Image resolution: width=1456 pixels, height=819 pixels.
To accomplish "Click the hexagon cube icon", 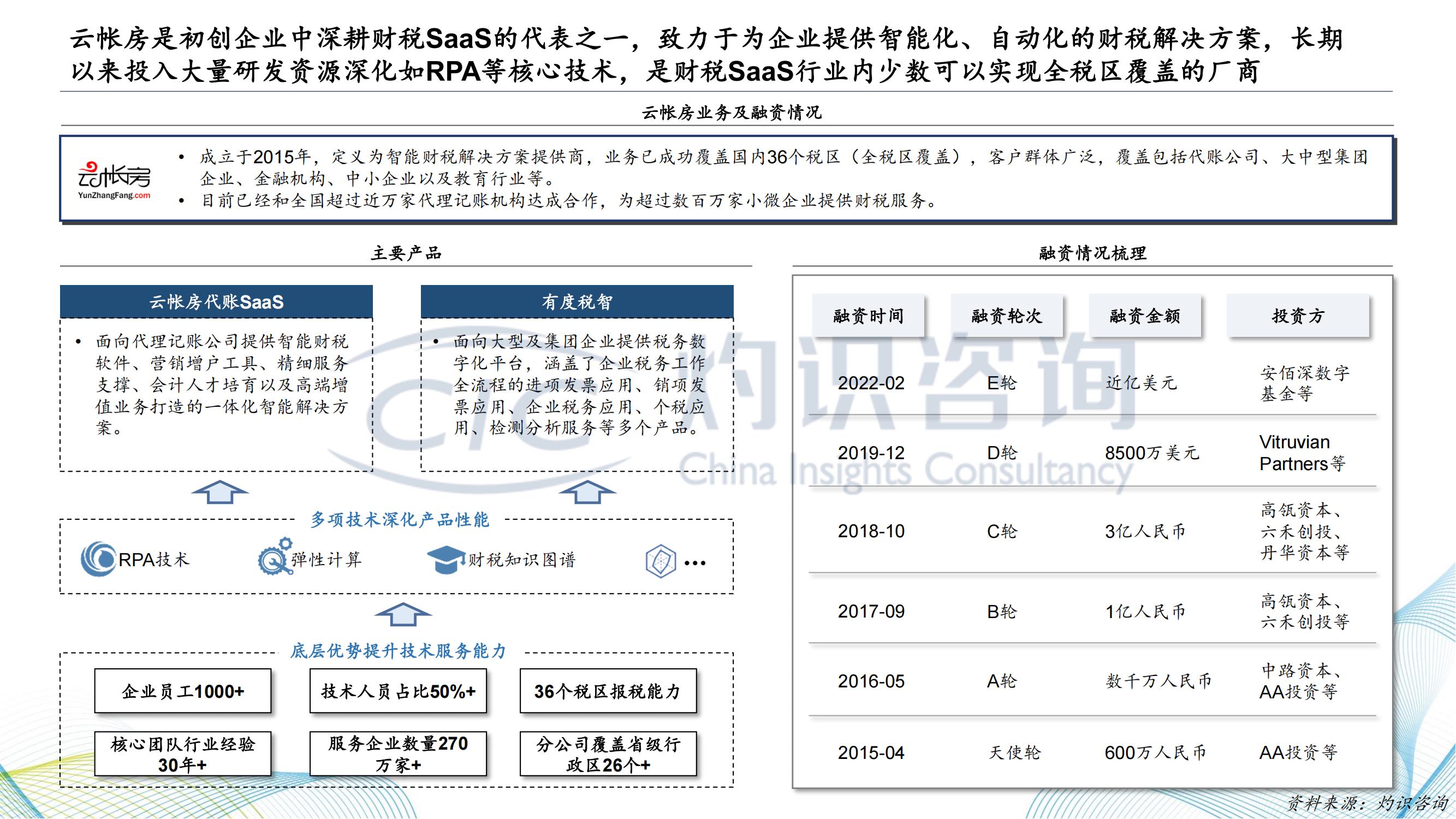I will click(661, 561).
